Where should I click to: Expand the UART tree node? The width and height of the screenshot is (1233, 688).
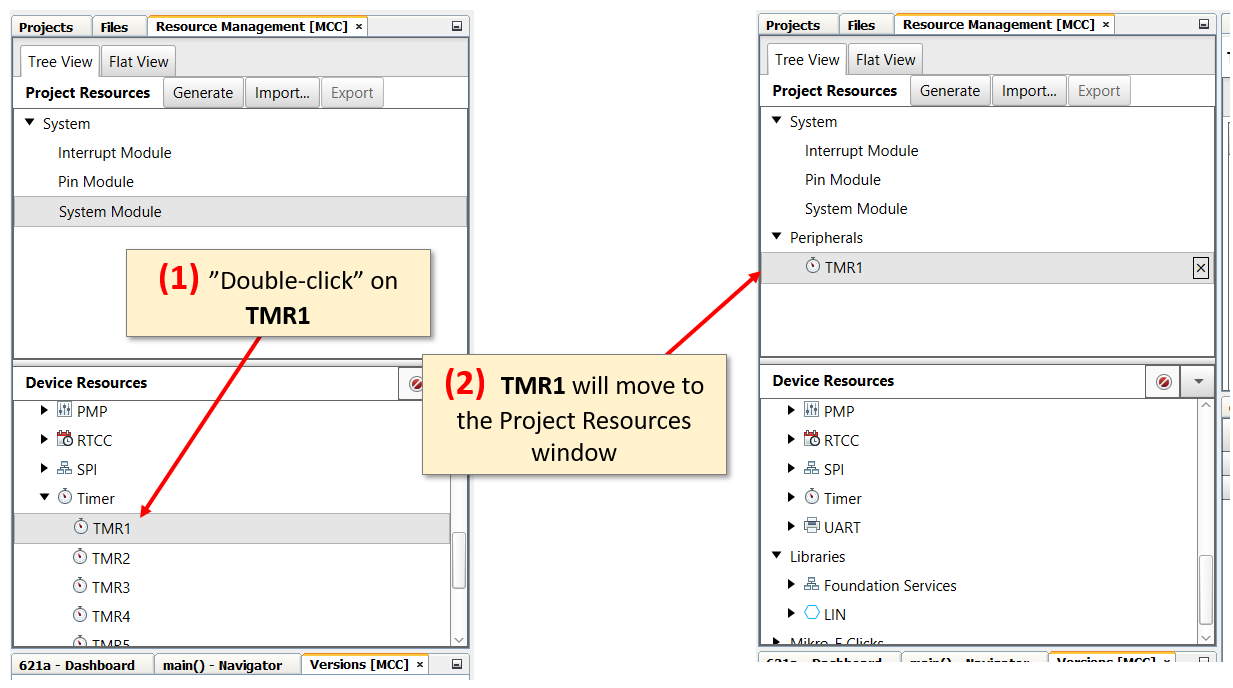point(791,527)
